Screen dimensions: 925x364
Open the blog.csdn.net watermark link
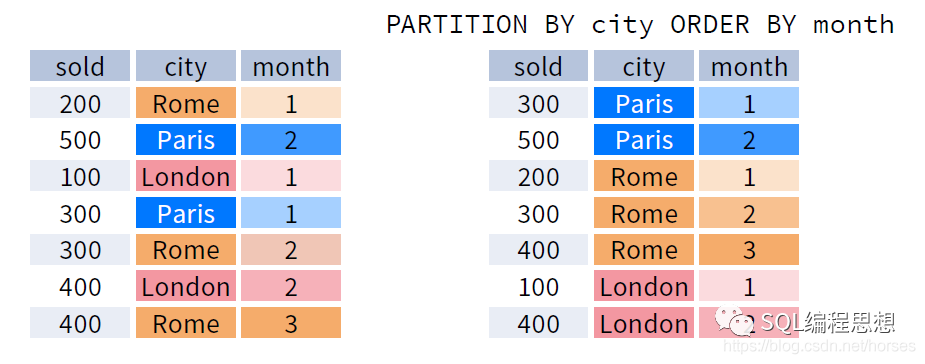click(820, 346)
